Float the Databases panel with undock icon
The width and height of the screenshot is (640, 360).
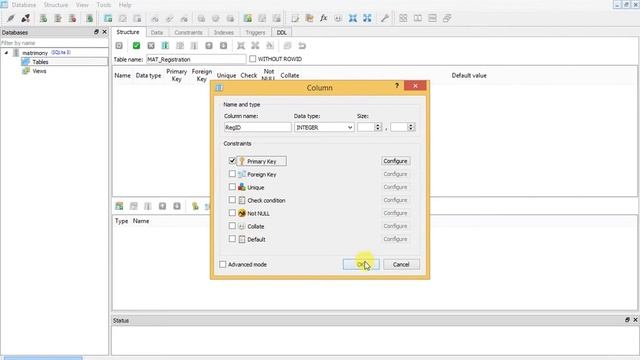tap(96, 32)
